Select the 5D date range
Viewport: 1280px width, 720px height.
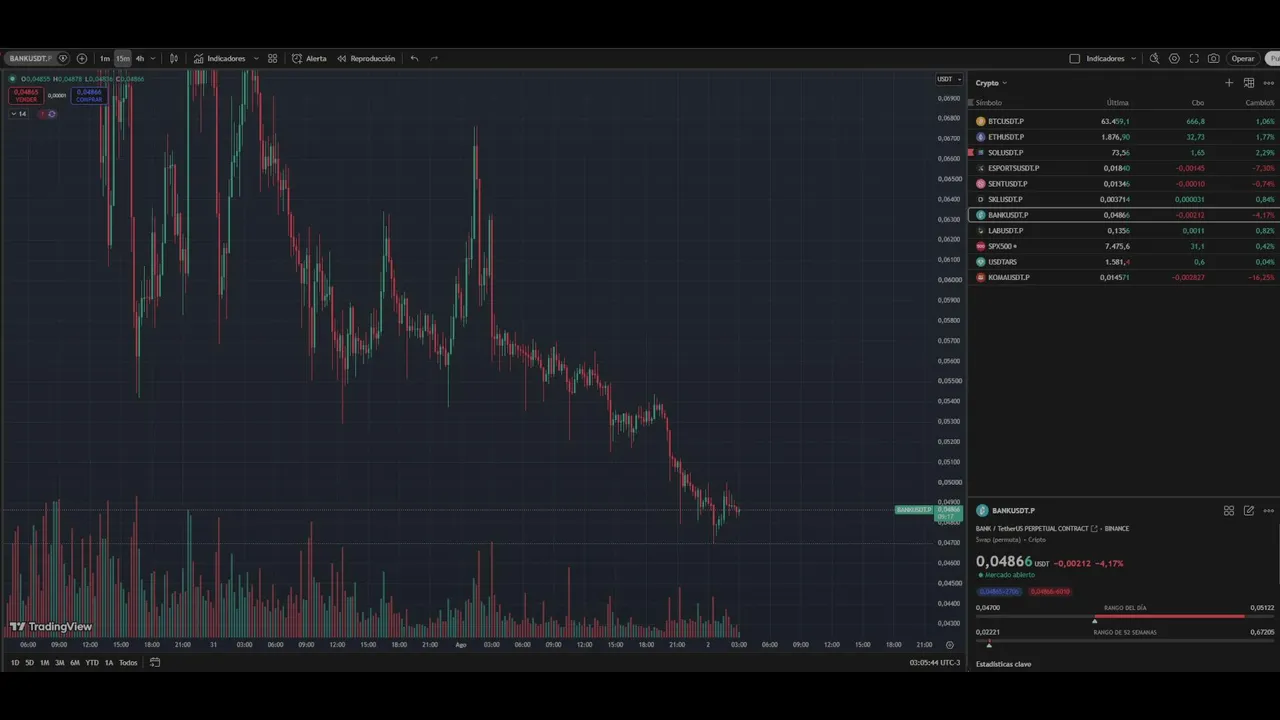point(29,663)
